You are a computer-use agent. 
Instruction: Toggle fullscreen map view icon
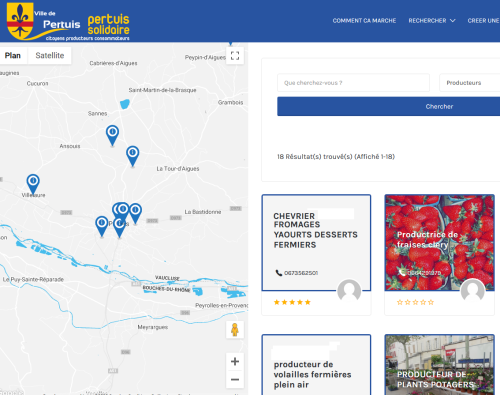[x=235, y=55]
